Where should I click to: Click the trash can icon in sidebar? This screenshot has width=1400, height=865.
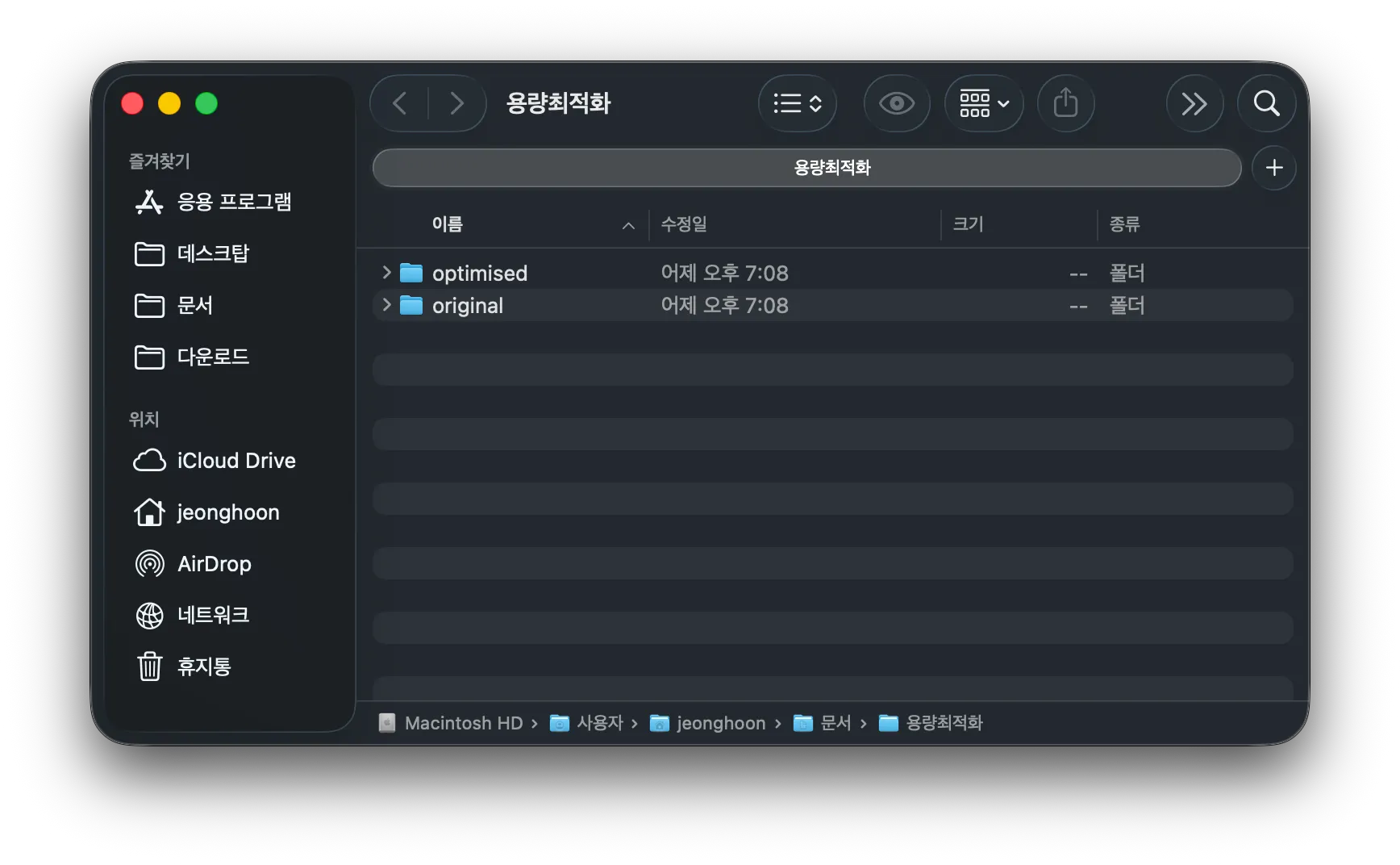click(149, 667)
